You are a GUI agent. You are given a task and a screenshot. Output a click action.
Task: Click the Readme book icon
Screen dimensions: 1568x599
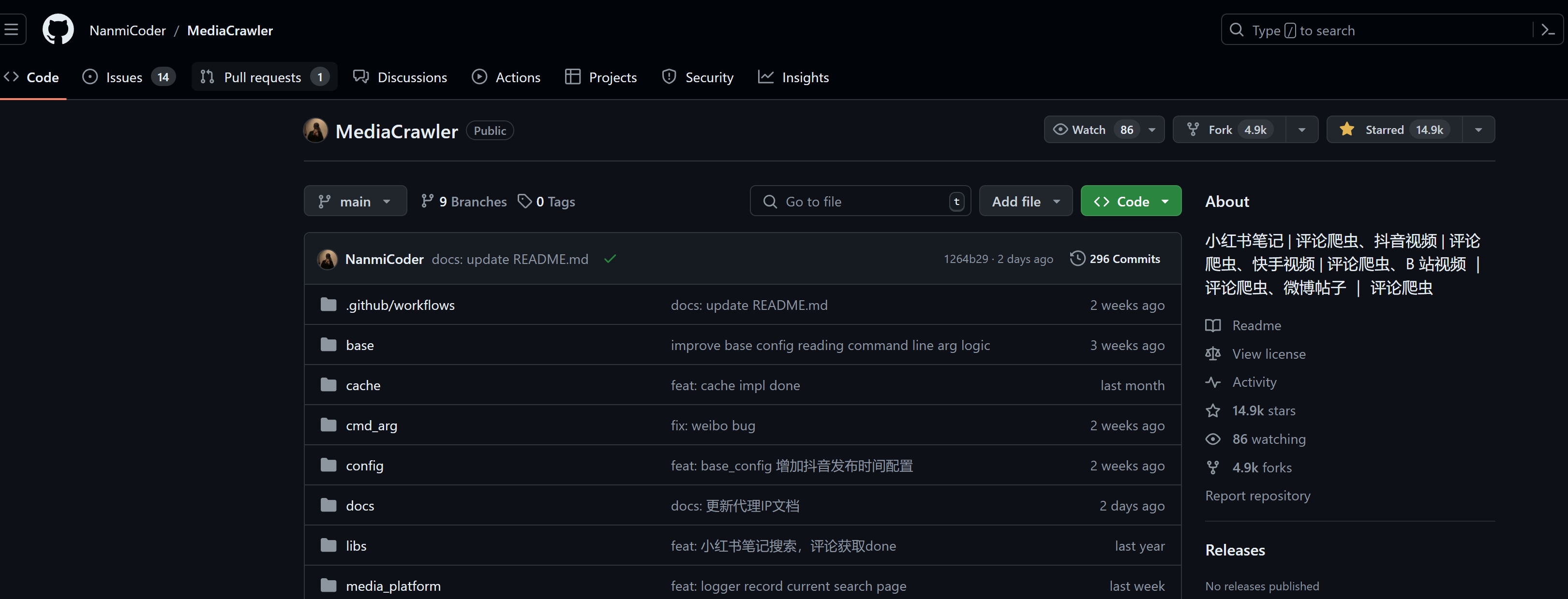tap(1212, 325)
